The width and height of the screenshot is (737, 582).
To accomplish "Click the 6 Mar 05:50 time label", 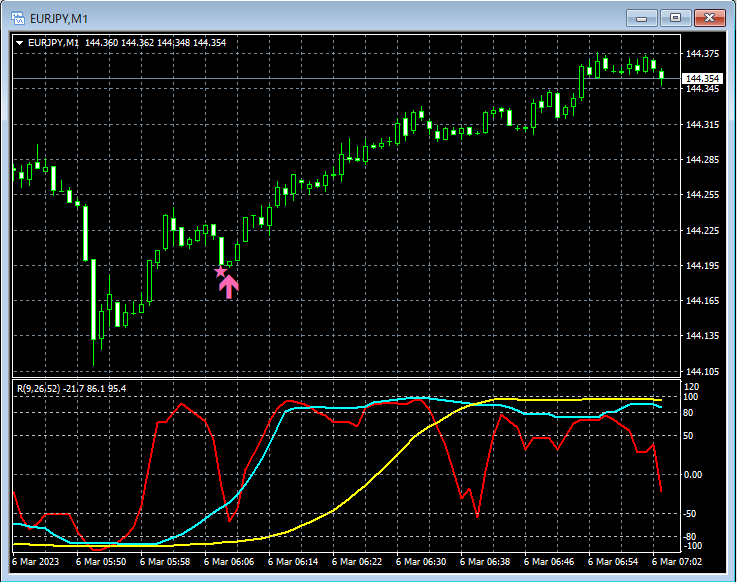I will tap(101, 562).
